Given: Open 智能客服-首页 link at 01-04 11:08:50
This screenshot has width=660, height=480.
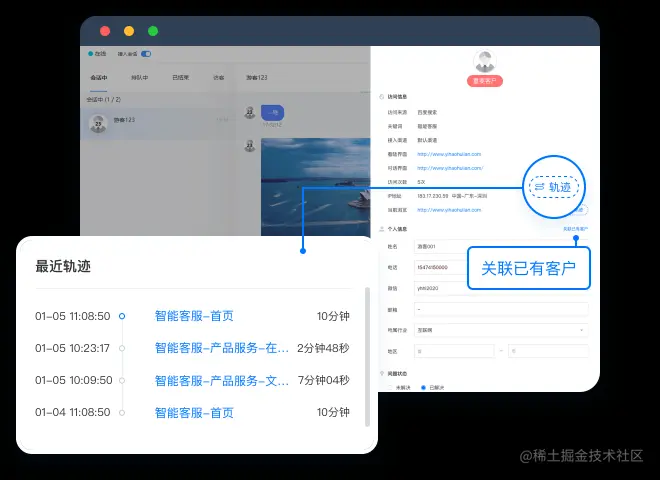Looking at the screenshot, I should coord(194,413).
